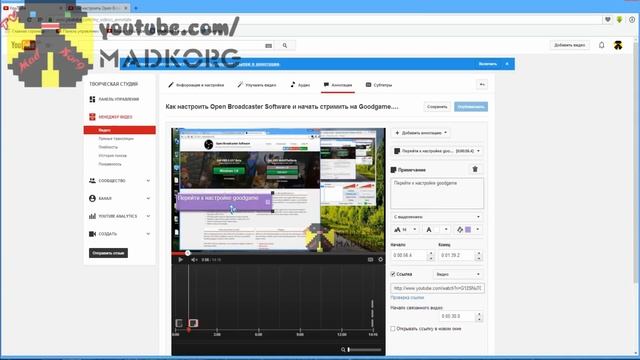Click the Канал person icon

point(92,198)
